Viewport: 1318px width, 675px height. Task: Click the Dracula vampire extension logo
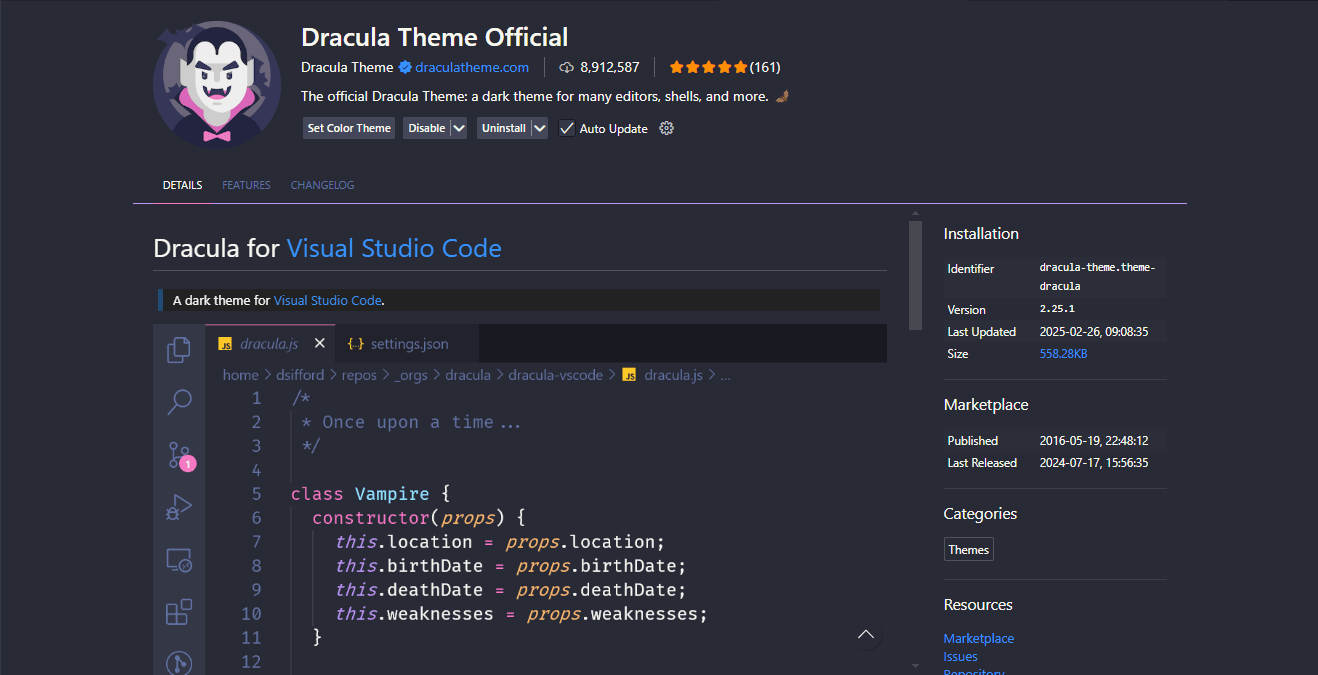[x=217, y=83]
